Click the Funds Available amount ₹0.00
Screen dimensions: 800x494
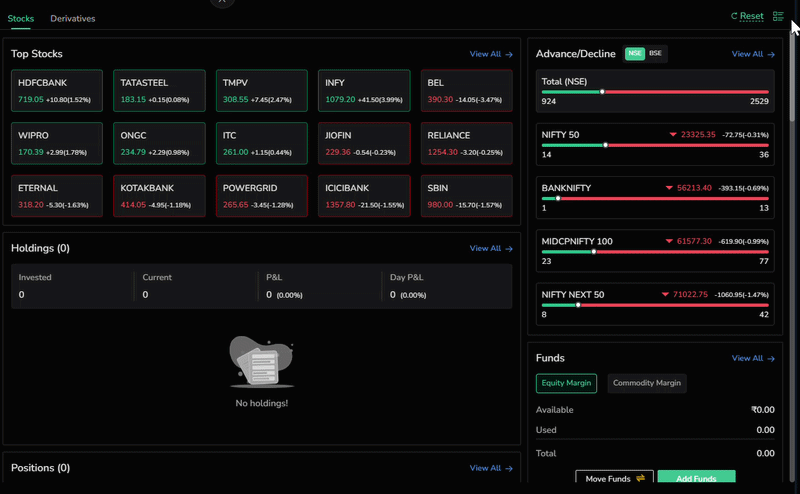[763, 410]
